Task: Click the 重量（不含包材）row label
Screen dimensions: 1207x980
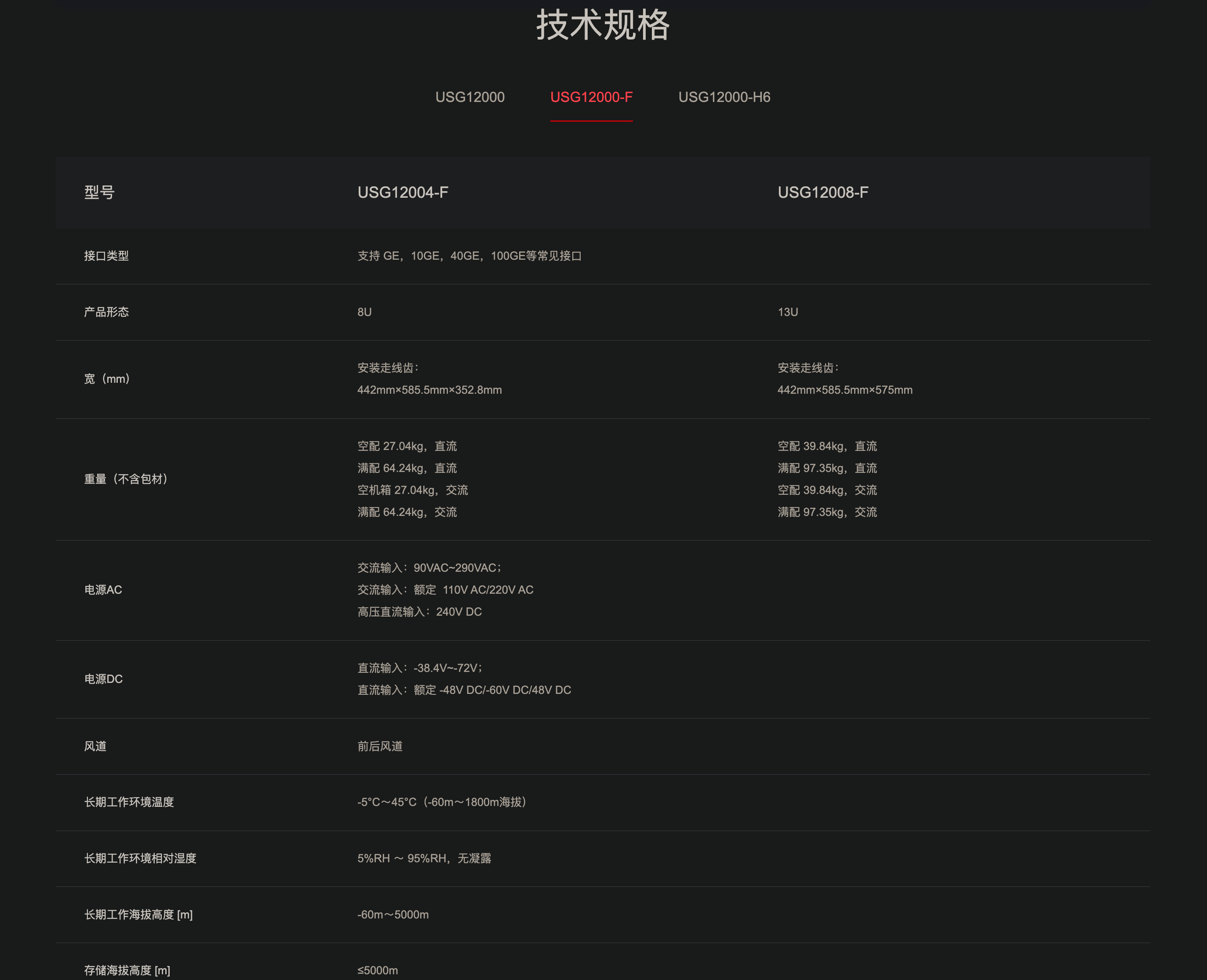Action: click(126, 479)
